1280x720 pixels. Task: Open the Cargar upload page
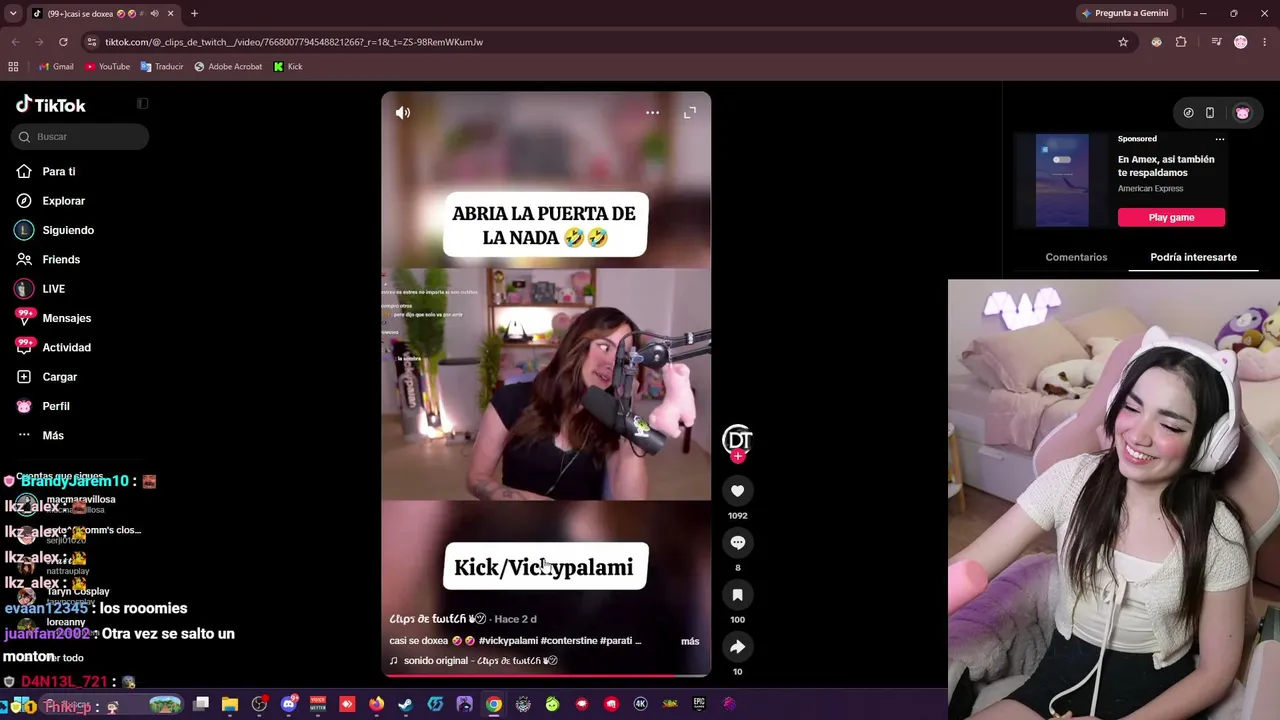[x=59, y=377]
